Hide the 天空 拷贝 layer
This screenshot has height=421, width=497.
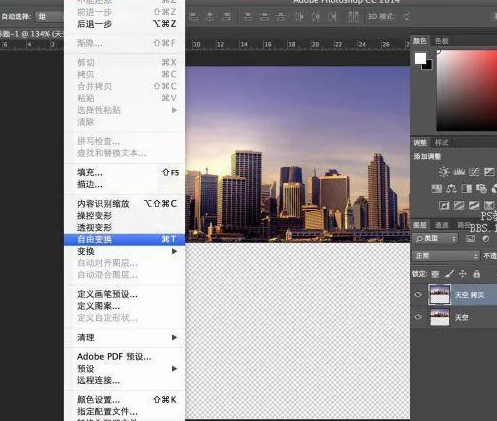point(418,295)
